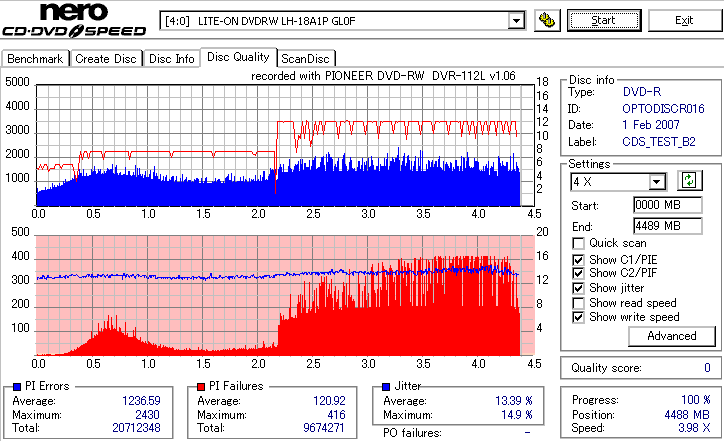724x441 pixels.
Task: Select the LITE-ON DVDRW drive combo box
Action: [x=342, y=21]
